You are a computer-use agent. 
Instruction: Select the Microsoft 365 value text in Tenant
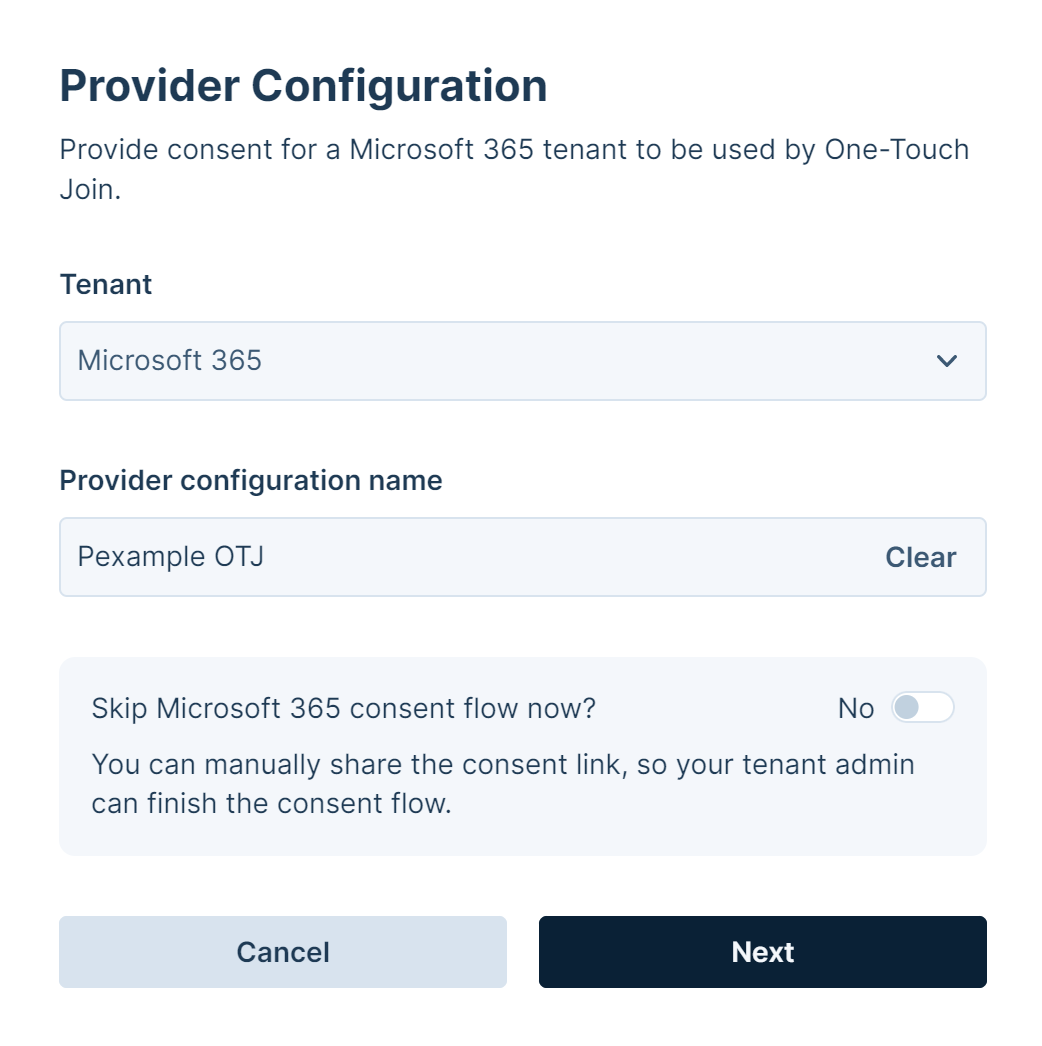pyautogui.click(x=170, y=361)
